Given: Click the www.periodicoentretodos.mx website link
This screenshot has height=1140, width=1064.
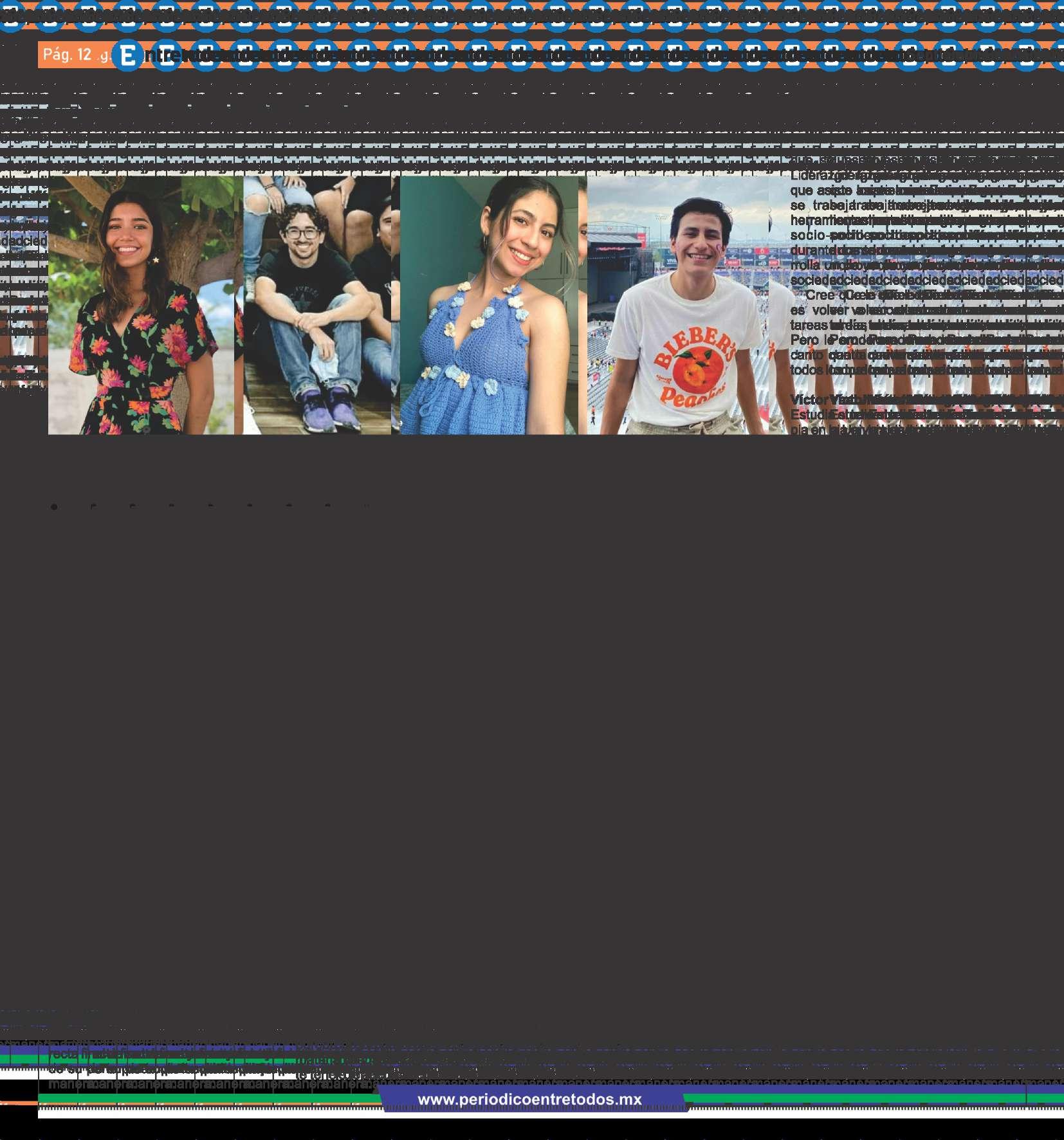Looking at the screenshot, I should pos(529,1099).
